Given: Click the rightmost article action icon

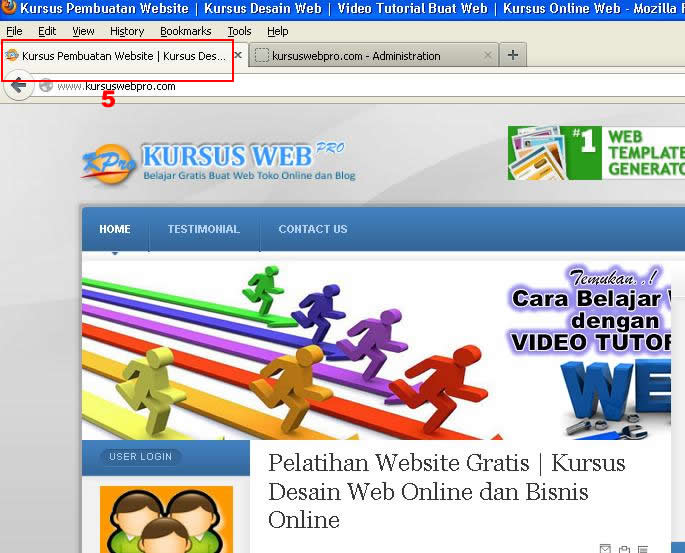Looking at the screenshot, I should point(643,549).
